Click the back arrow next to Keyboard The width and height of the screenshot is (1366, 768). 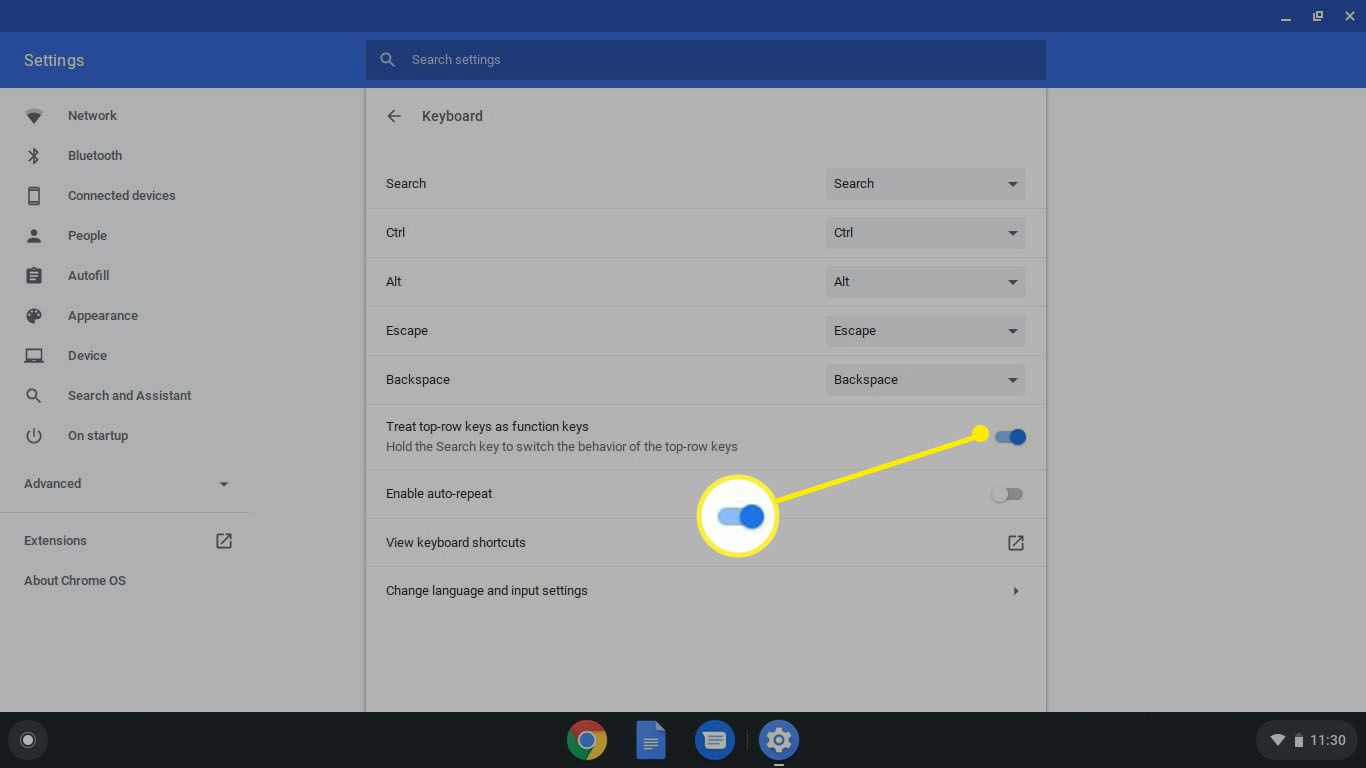[394, 116]
